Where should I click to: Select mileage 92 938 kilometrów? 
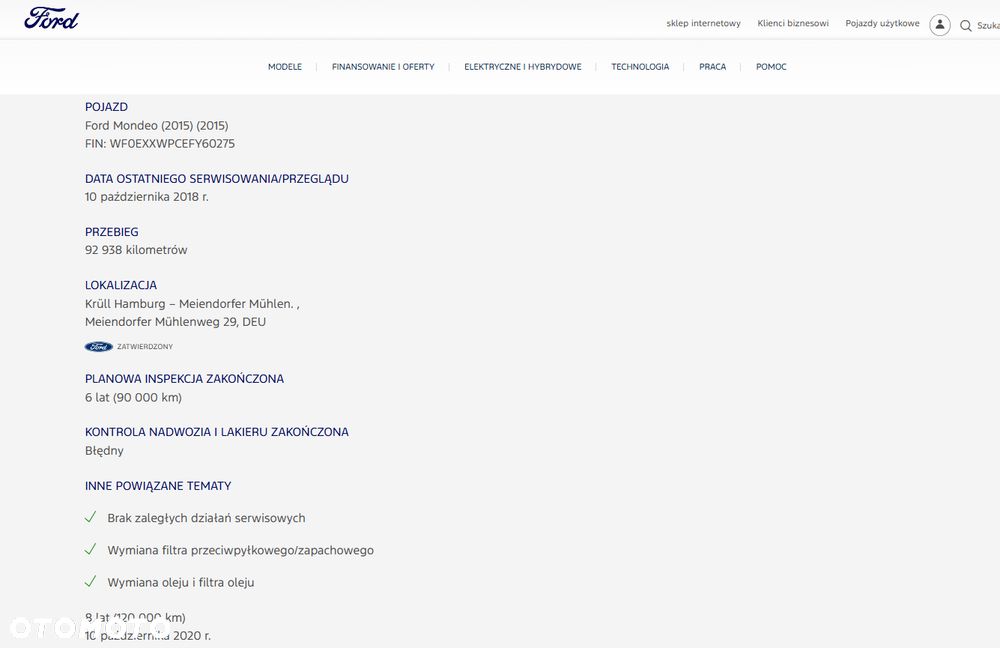coord(136,250)
